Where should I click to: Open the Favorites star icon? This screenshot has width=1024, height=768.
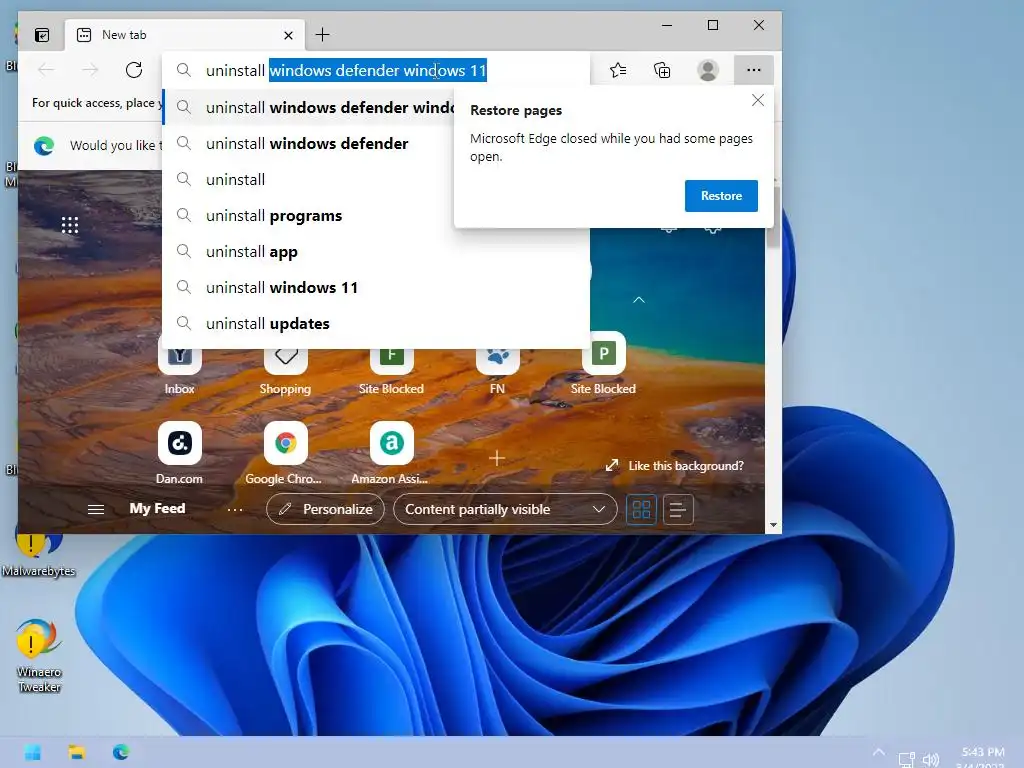[618, 70]
